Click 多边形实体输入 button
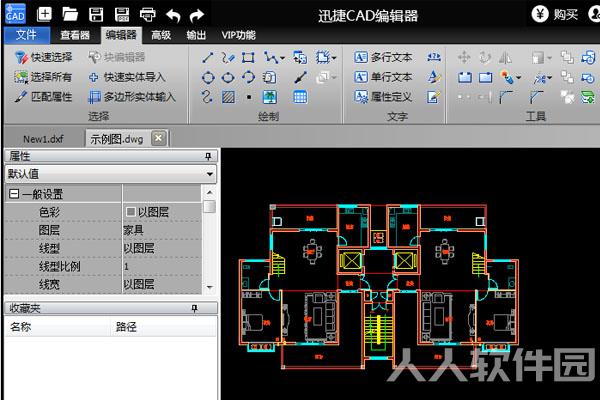 tap(132, 97)
